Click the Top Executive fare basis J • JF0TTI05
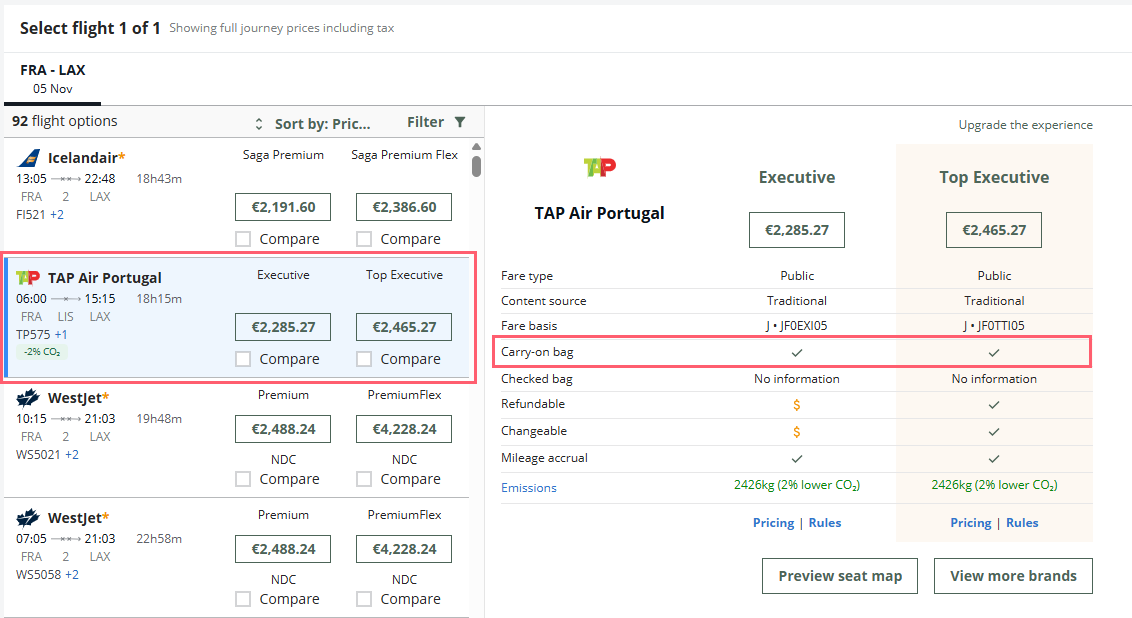The width and height of the screenshot is (1132, 618). [x=994, y=326]
